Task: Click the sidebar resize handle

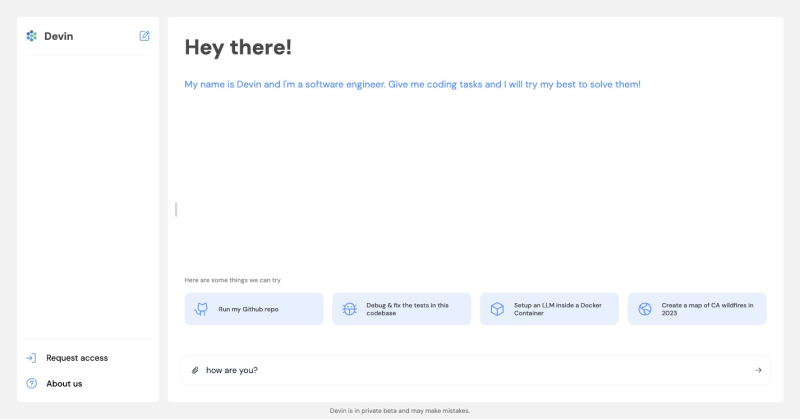Action: click(176, 209)
